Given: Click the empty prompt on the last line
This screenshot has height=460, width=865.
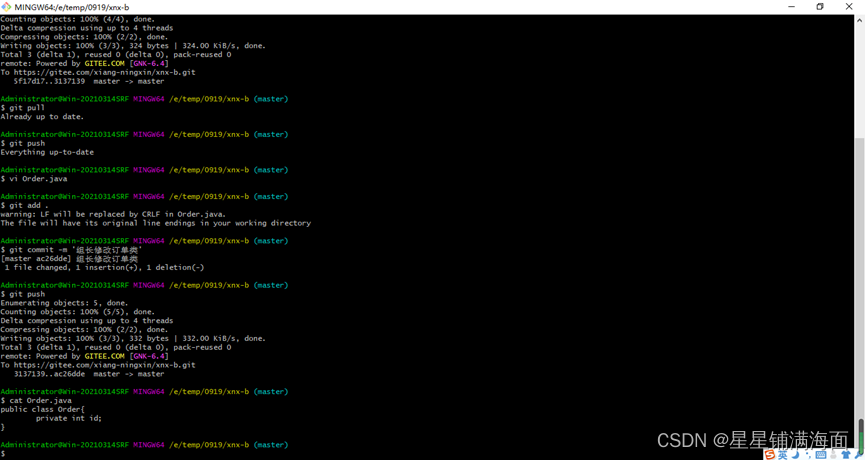Looking at the screenshot, I should [3, 453].
